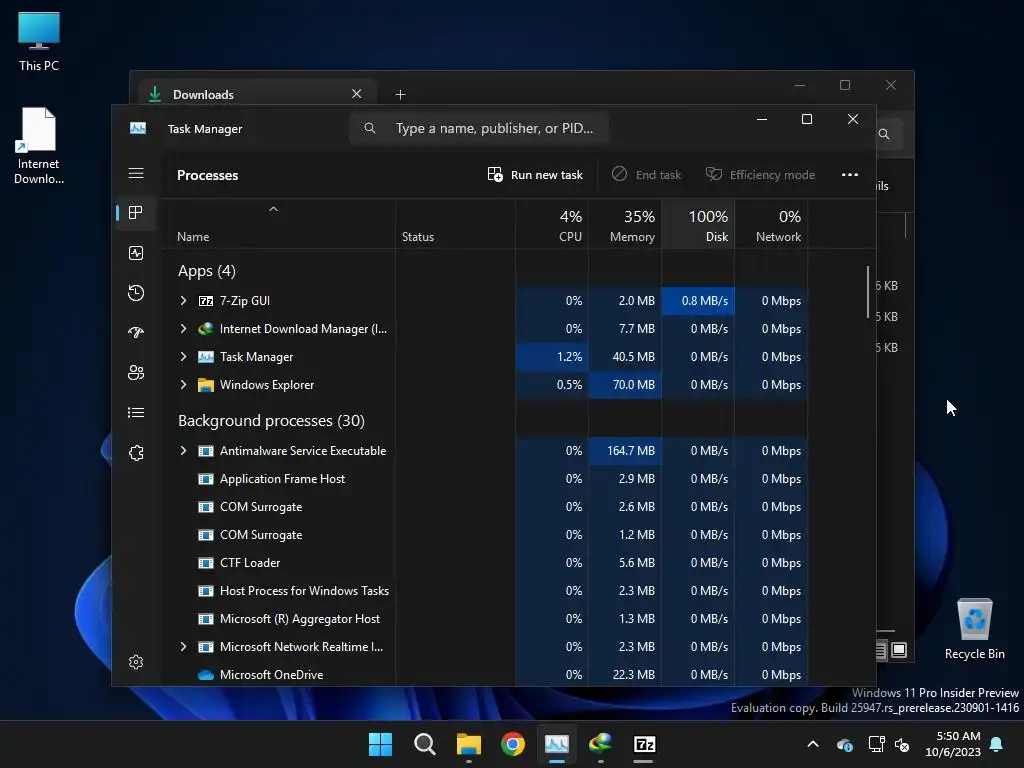Open Google Chrome from taskbar
Screen dimensions: 1024x768
point(513,744)
